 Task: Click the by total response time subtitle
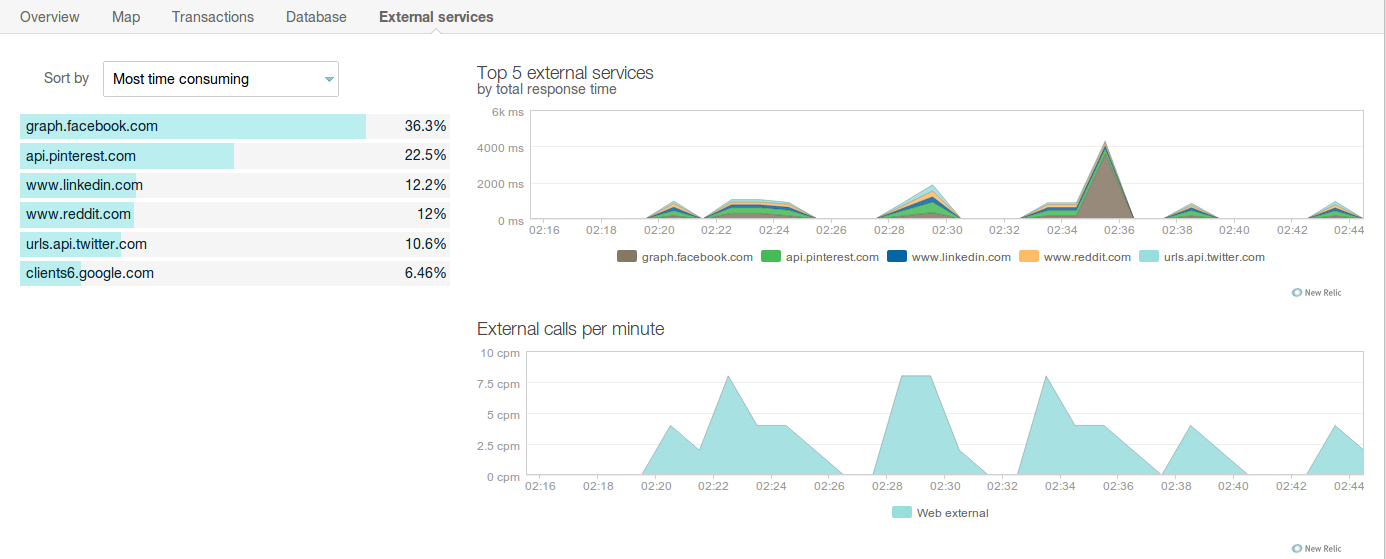547,90
